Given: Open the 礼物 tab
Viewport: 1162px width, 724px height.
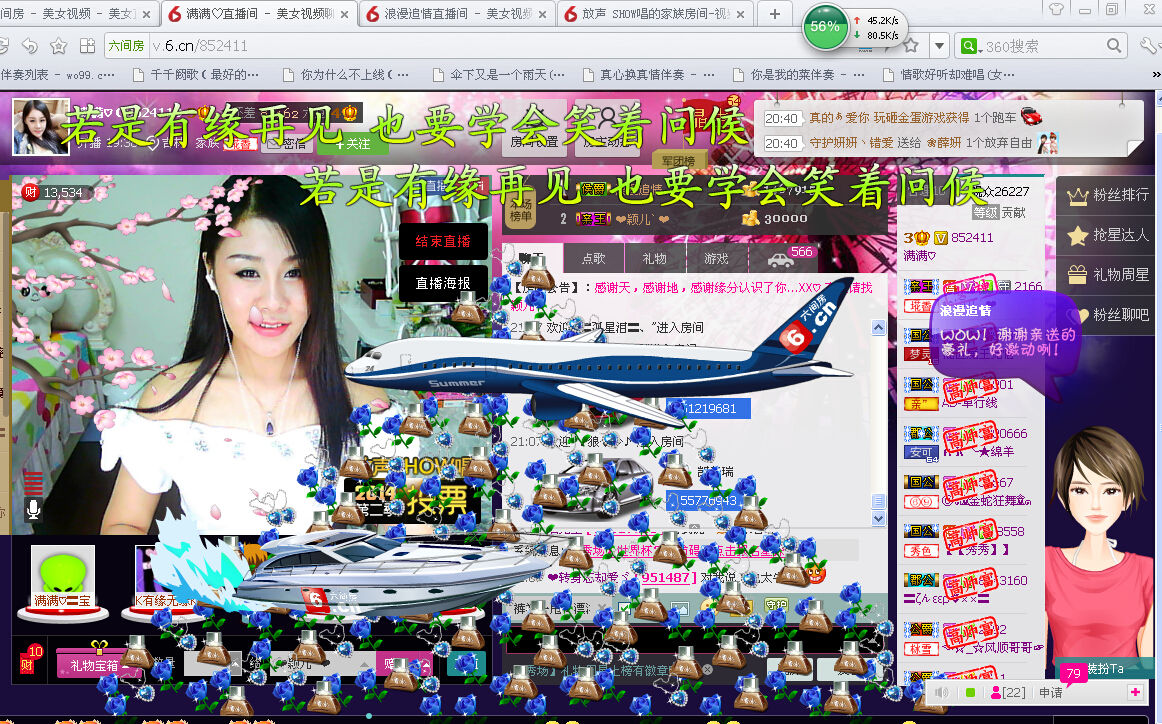Looking at the screenshot, I should (654, 258).
